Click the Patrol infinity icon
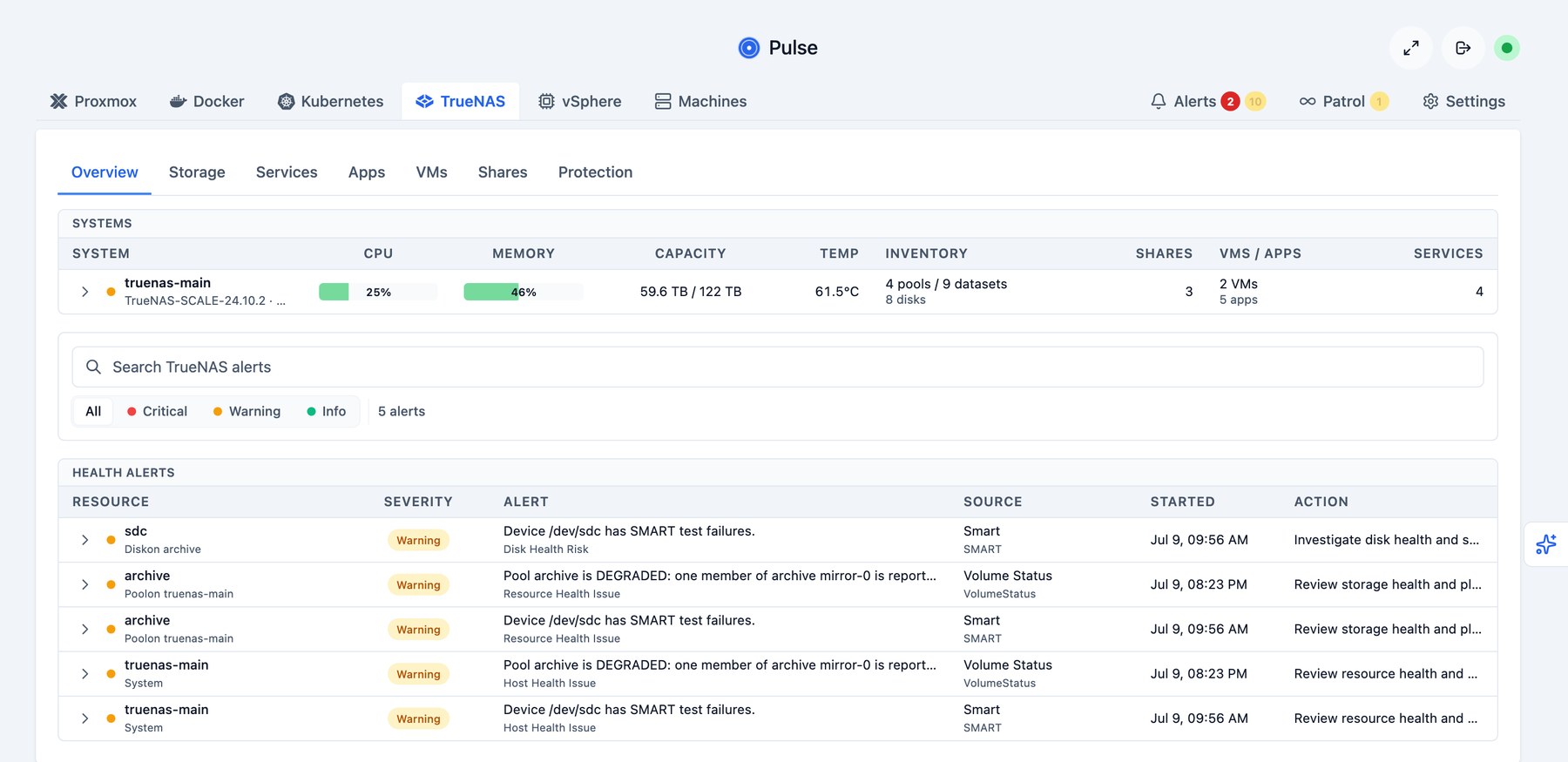The image size is (1568, 762). (1308, 101)
